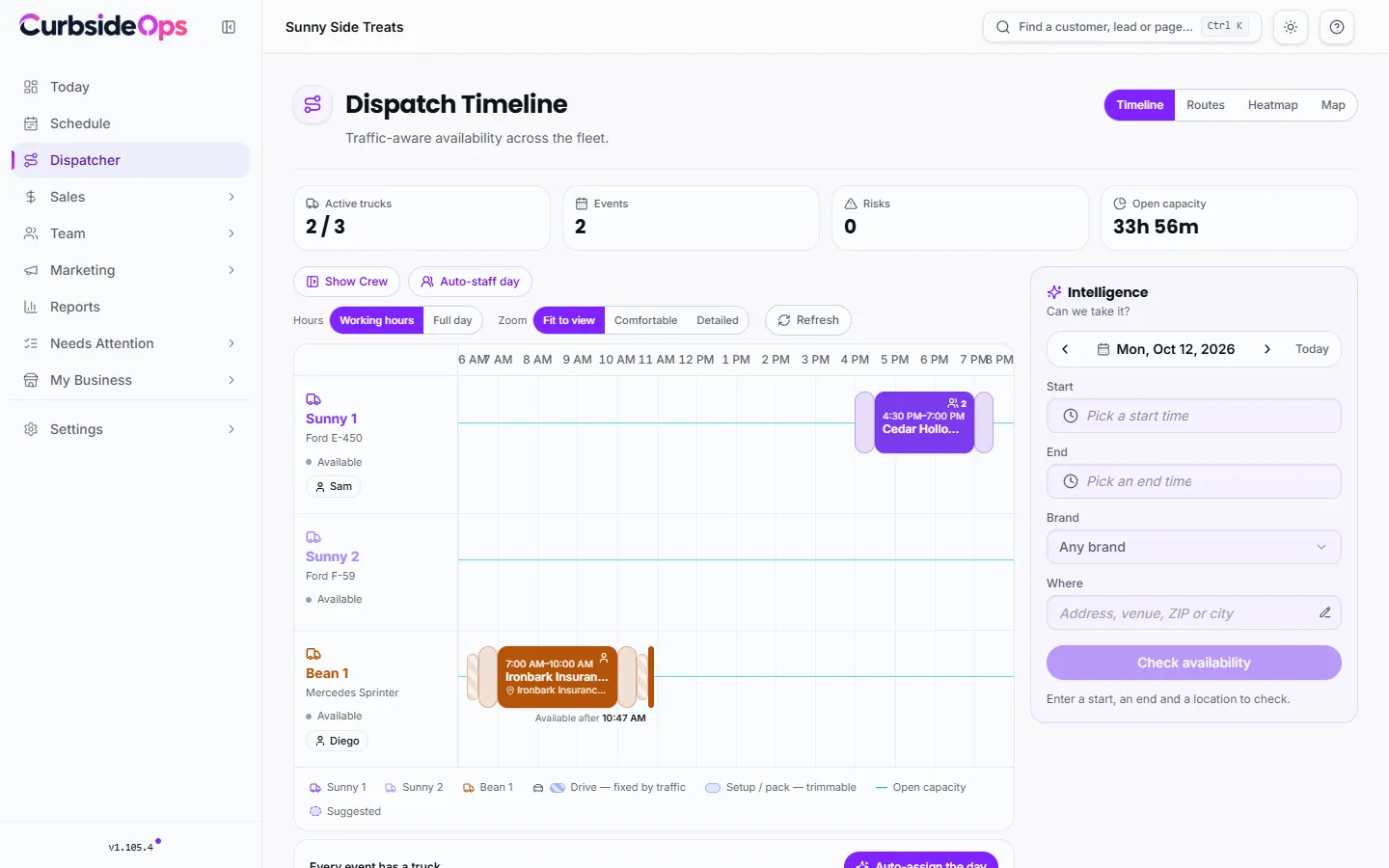
Task: Click the Risks warning triangle icon
Action: (x=851, y=203)
